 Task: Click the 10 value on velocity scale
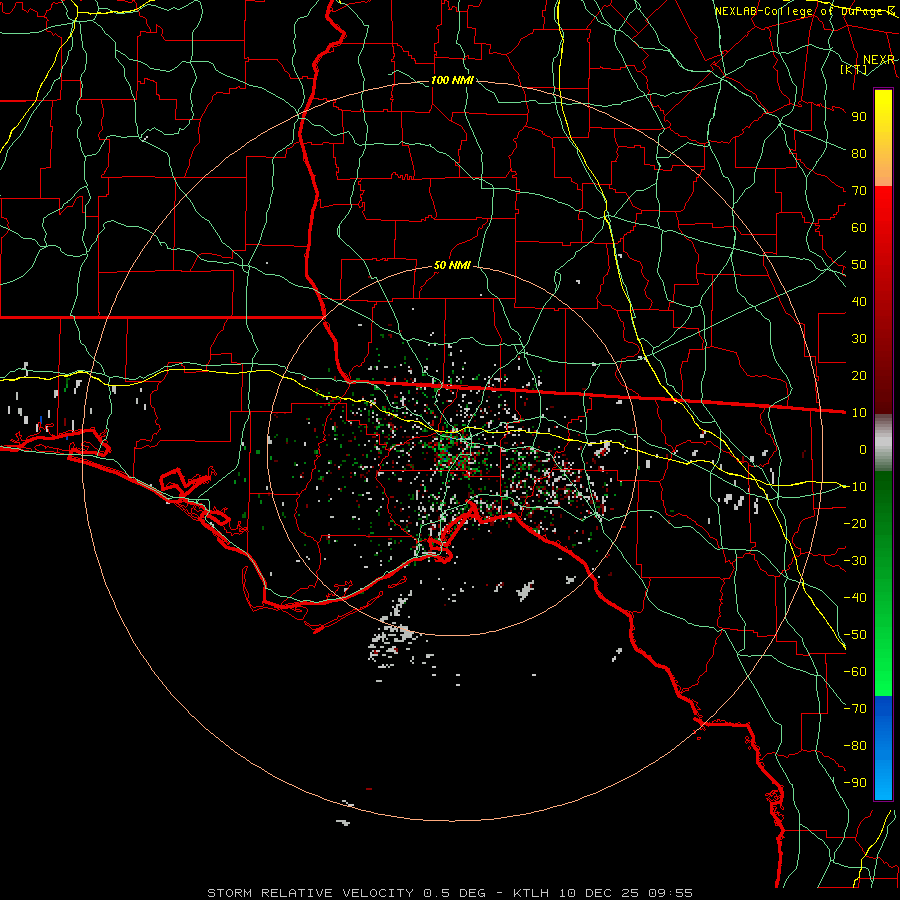coord(859,413)
